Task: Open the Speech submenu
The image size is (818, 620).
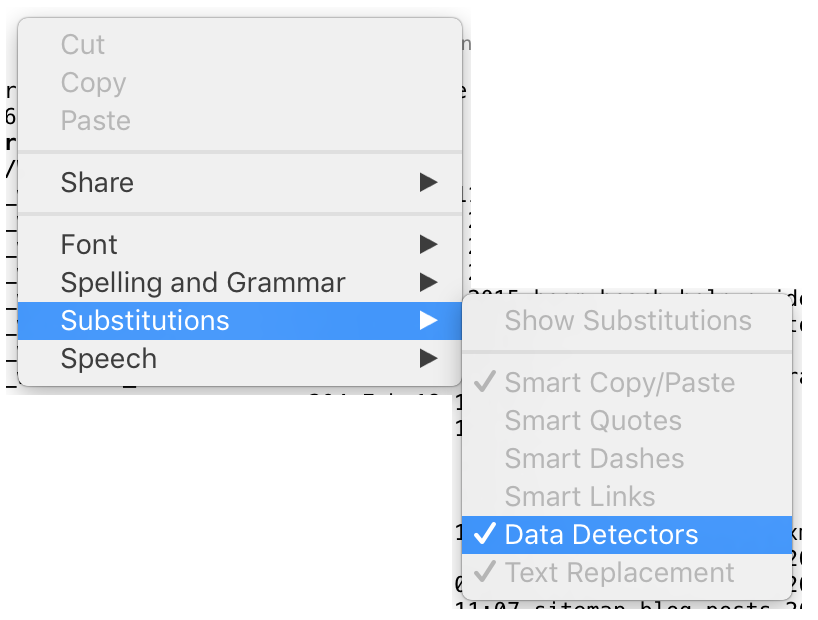Action: [240, 359]
